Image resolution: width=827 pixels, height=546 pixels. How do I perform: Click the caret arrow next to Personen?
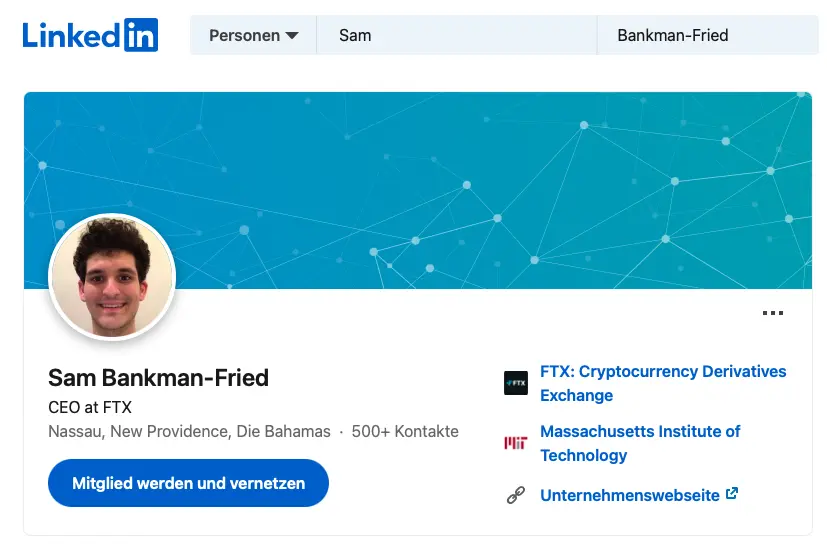tap(292, 36)
